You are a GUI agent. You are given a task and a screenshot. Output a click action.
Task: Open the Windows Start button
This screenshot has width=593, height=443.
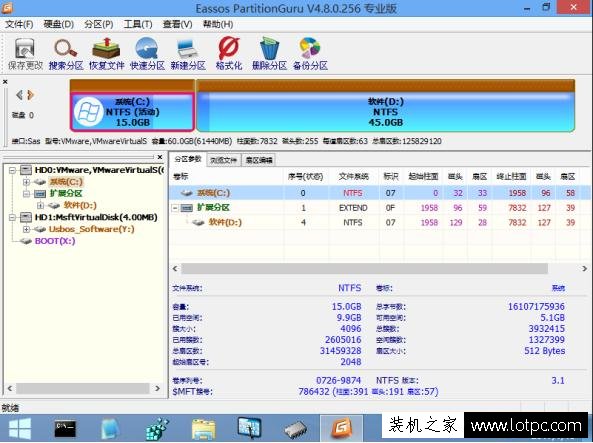coord(20,429)
